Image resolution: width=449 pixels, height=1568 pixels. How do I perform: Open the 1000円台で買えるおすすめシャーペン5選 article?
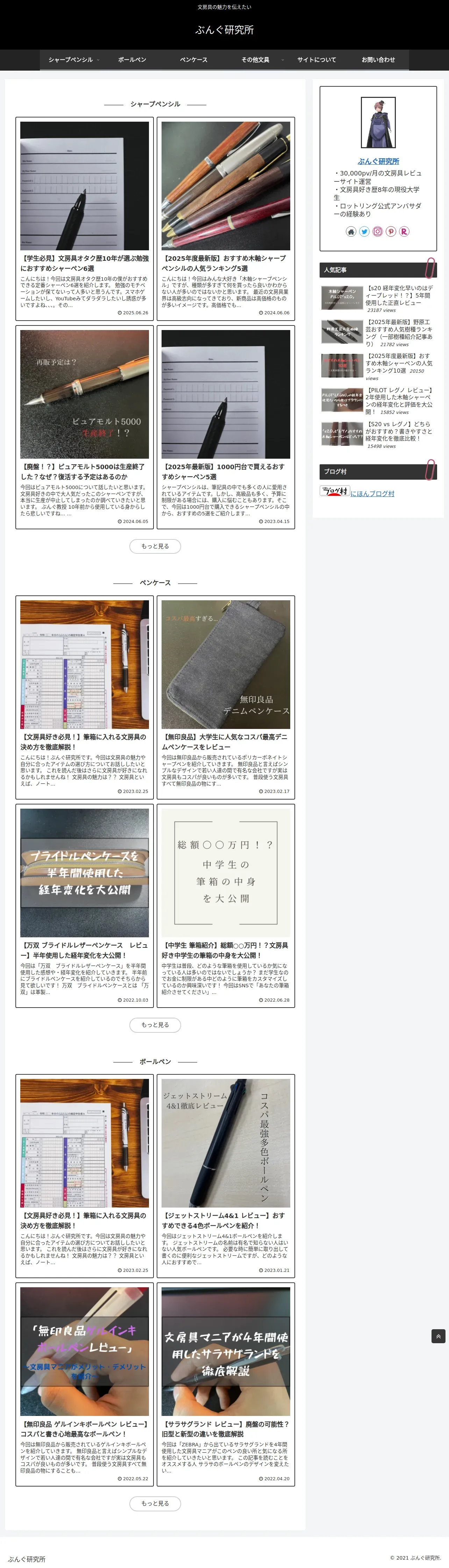pyautogui.click(x=226, y=427)
